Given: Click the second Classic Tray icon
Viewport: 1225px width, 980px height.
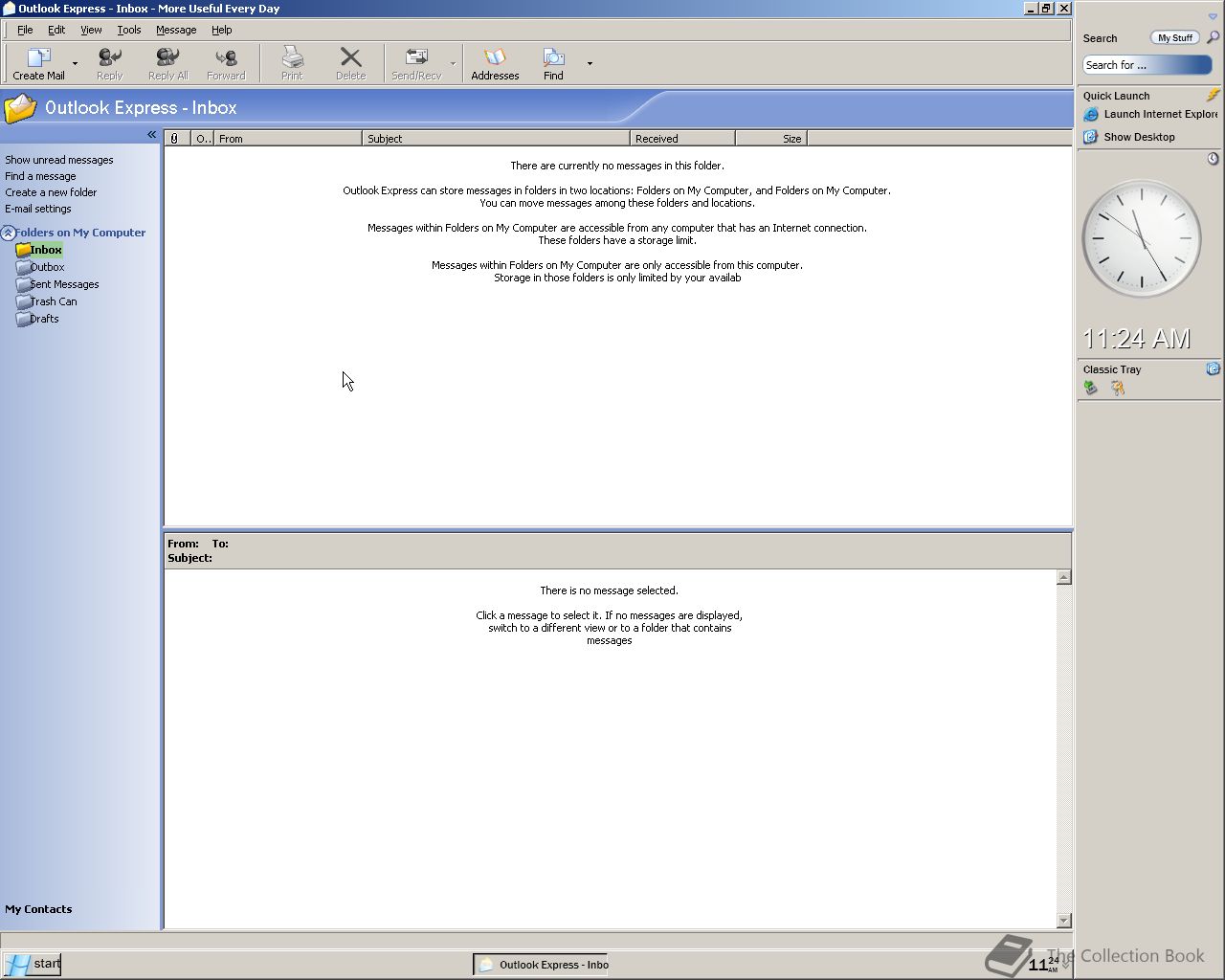Looking at the screenshot, I should pyautogui.click(x=1117, y=388).
